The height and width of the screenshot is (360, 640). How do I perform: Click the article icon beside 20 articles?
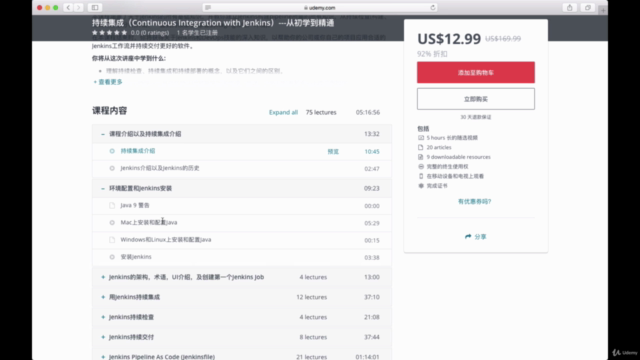421,147
